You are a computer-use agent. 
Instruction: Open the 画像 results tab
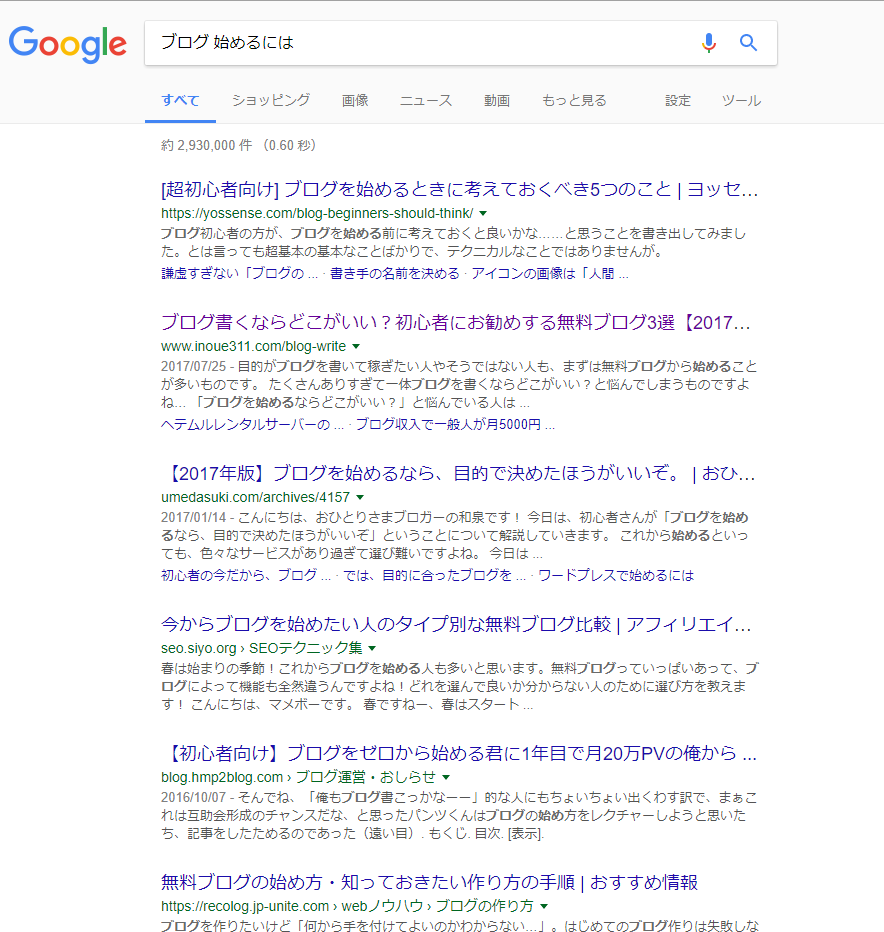pos(355,100)
